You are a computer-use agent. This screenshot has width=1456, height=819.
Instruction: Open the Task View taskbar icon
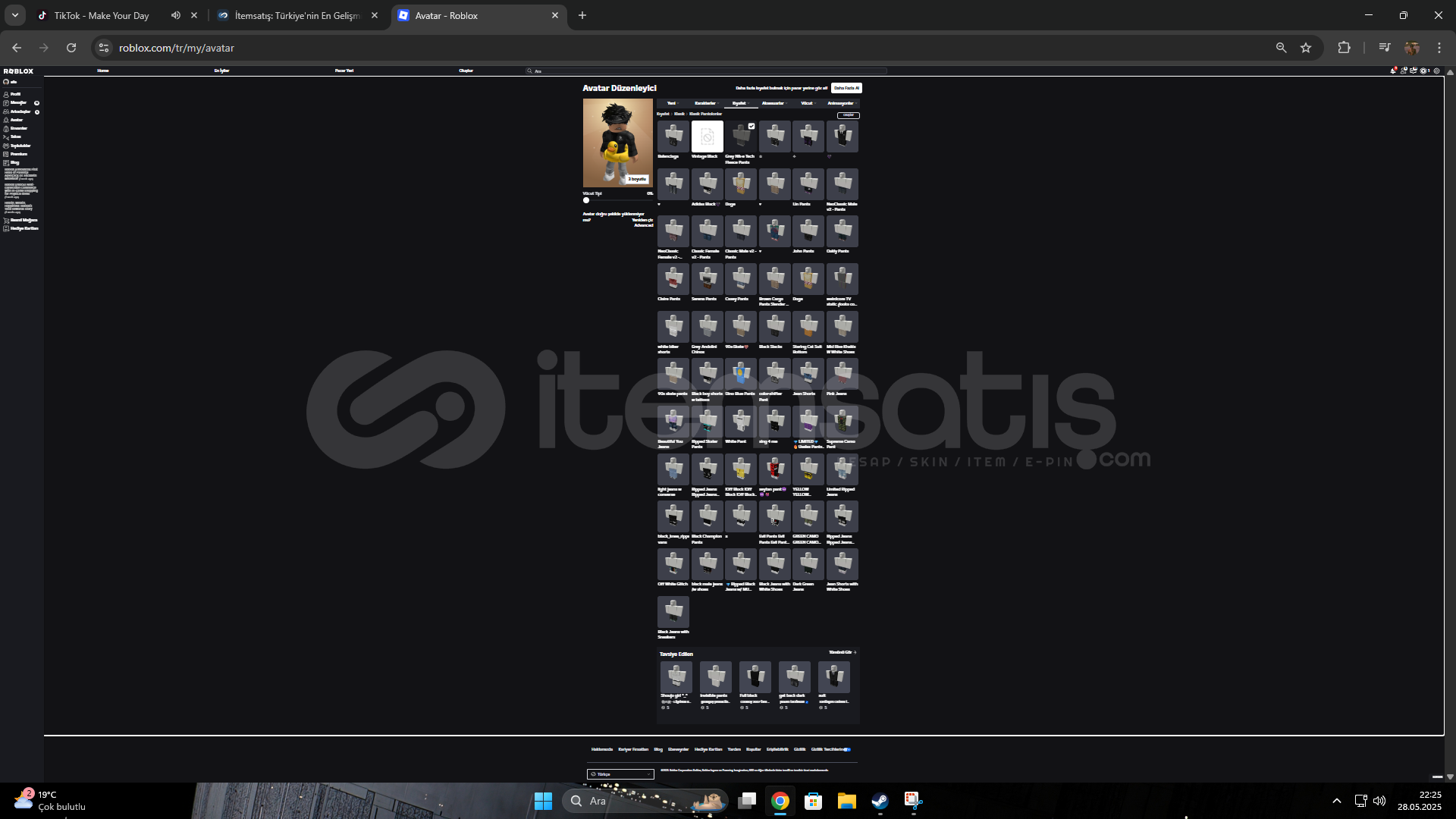click(747, 801)
